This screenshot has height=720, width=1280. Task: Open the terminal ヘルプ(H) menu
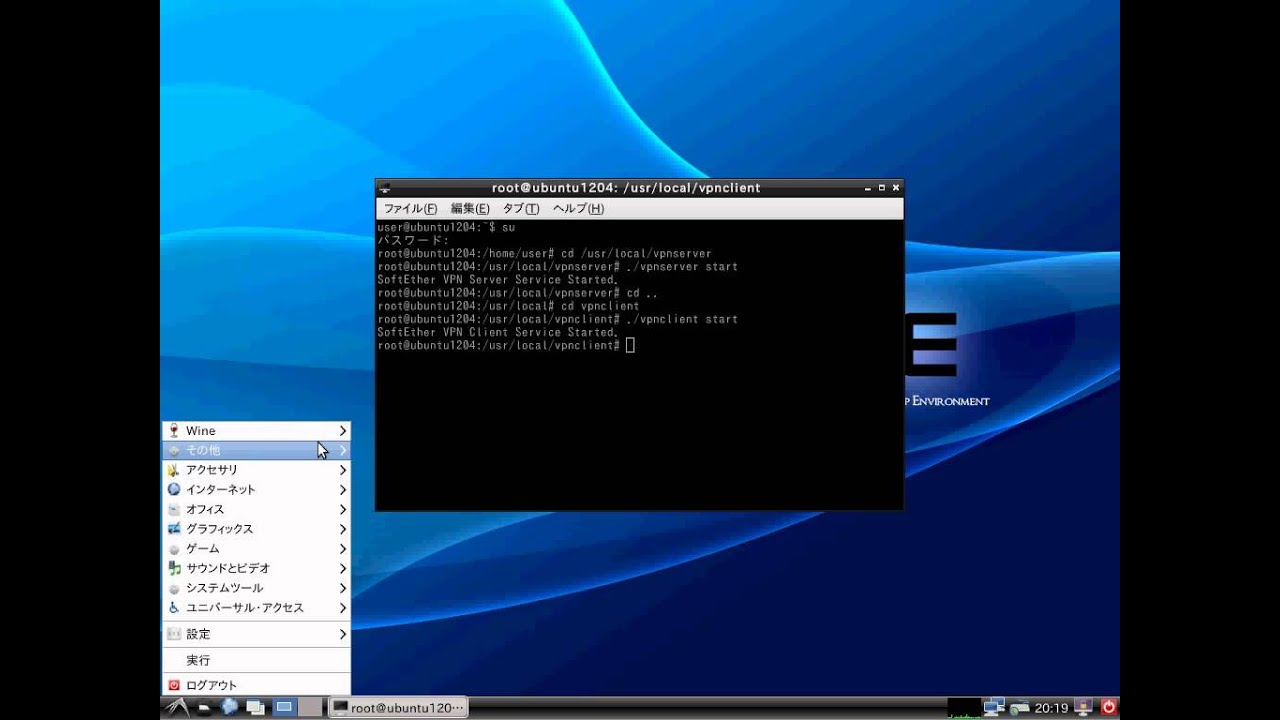(579, 209)
